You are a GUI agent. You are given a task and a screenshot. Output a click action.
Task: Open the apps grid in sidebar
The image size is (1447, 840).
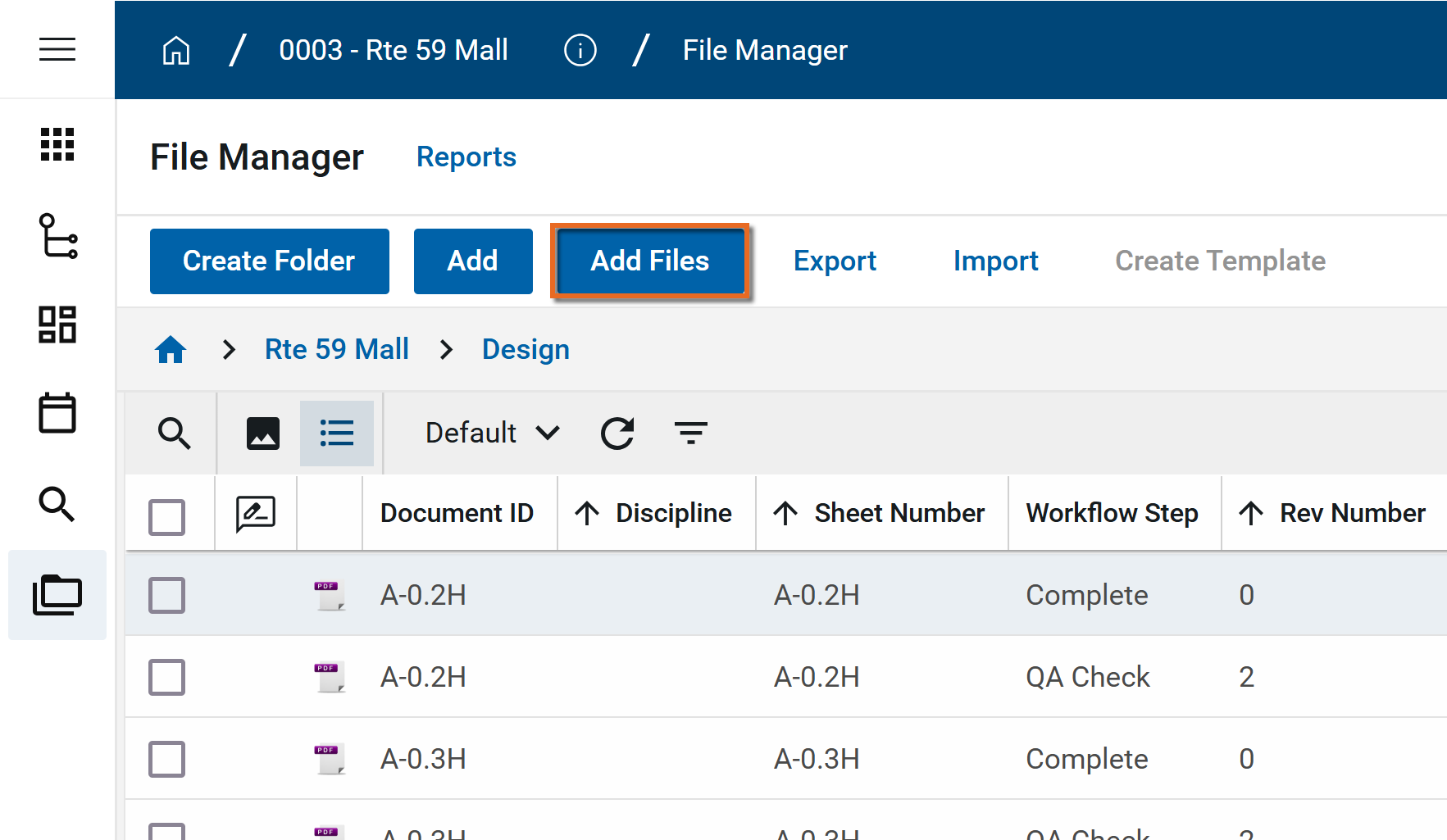coord(57,145)
